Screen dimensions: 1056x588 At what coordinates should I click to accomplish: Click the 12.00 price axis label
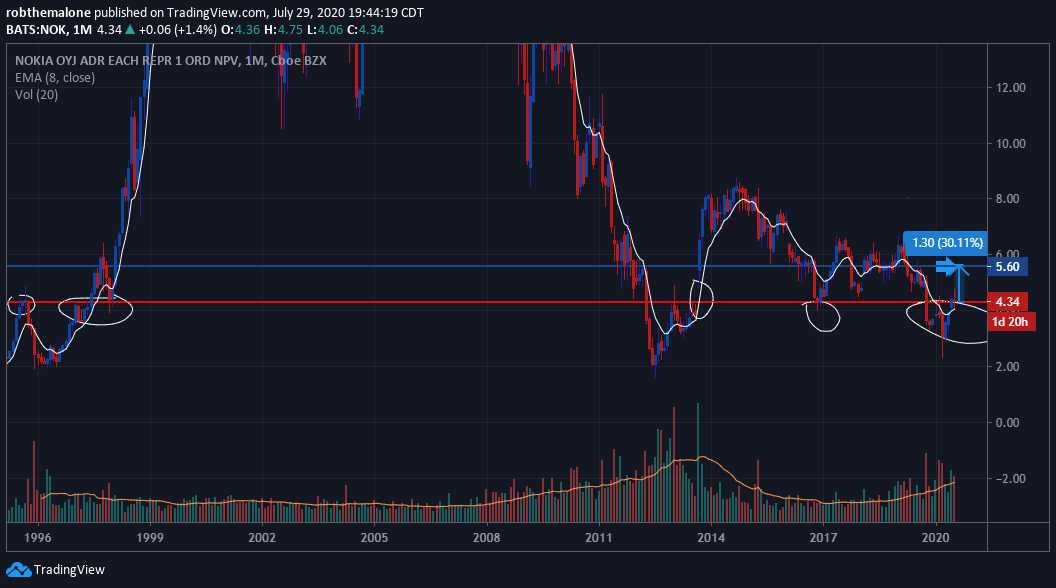pos(1011,88)
